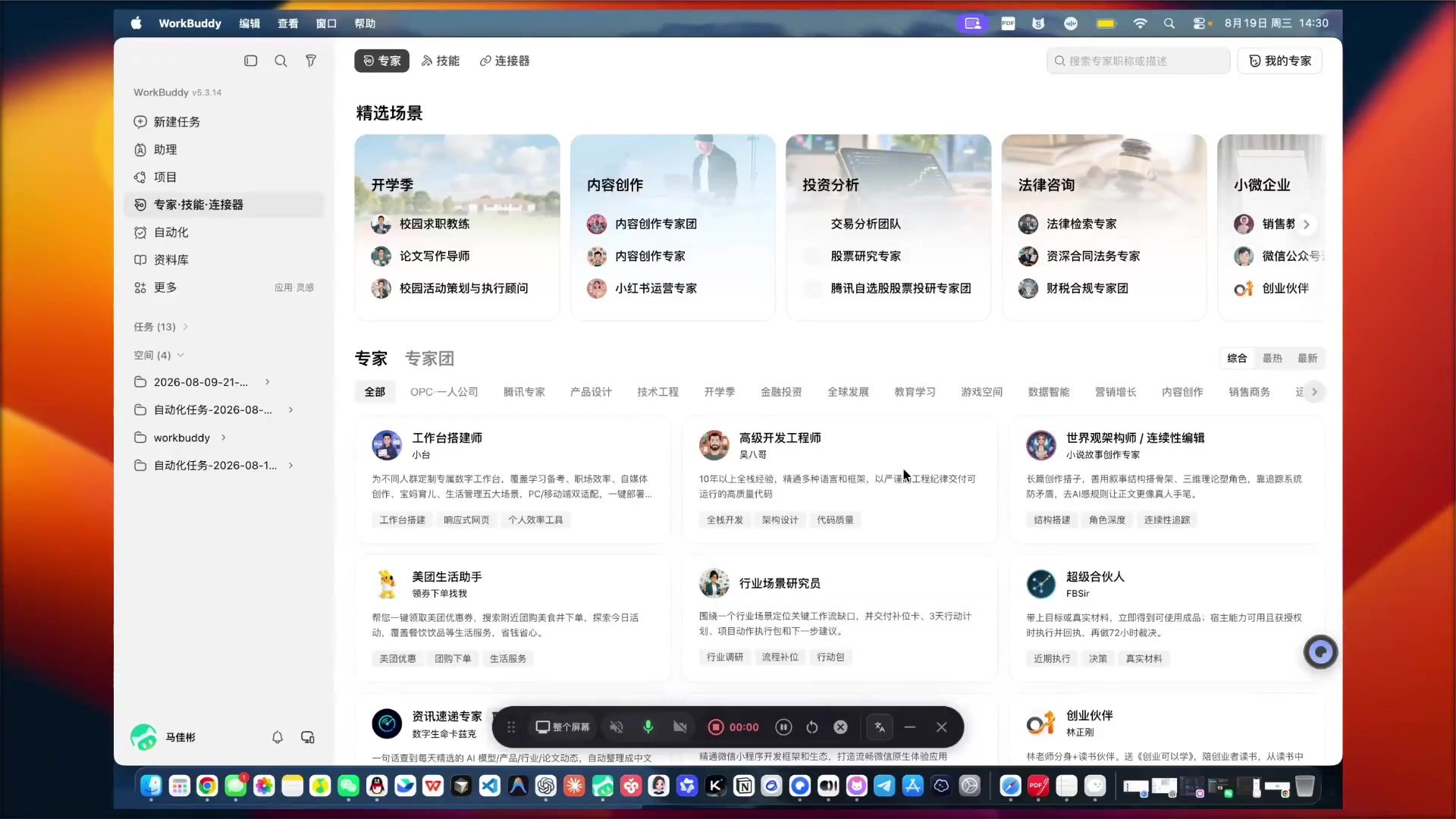Switch to the 连接器 tab
1456x819 pixels.
tap(505, 61)
